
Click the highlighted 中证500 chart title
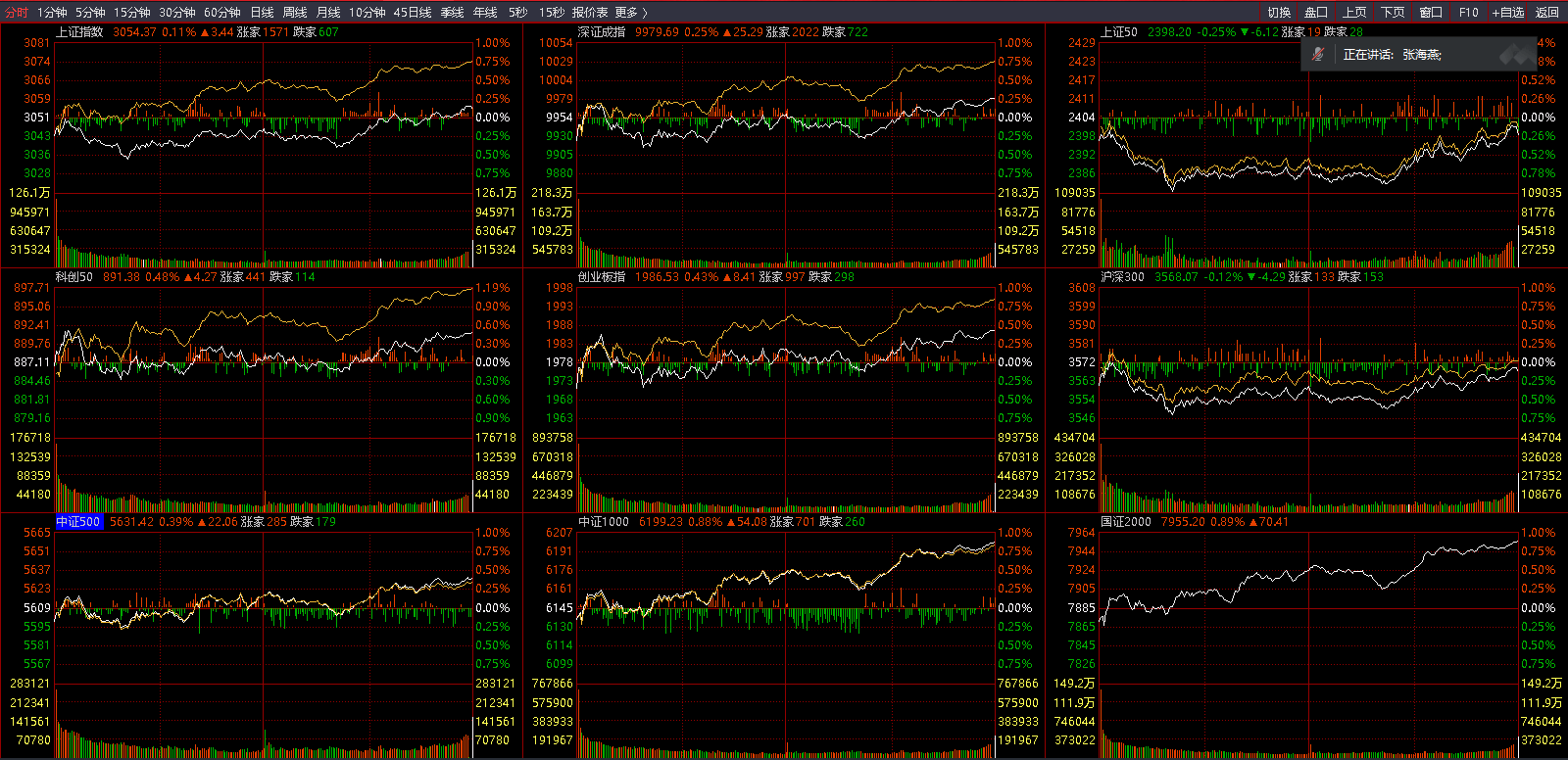(78, 521)
